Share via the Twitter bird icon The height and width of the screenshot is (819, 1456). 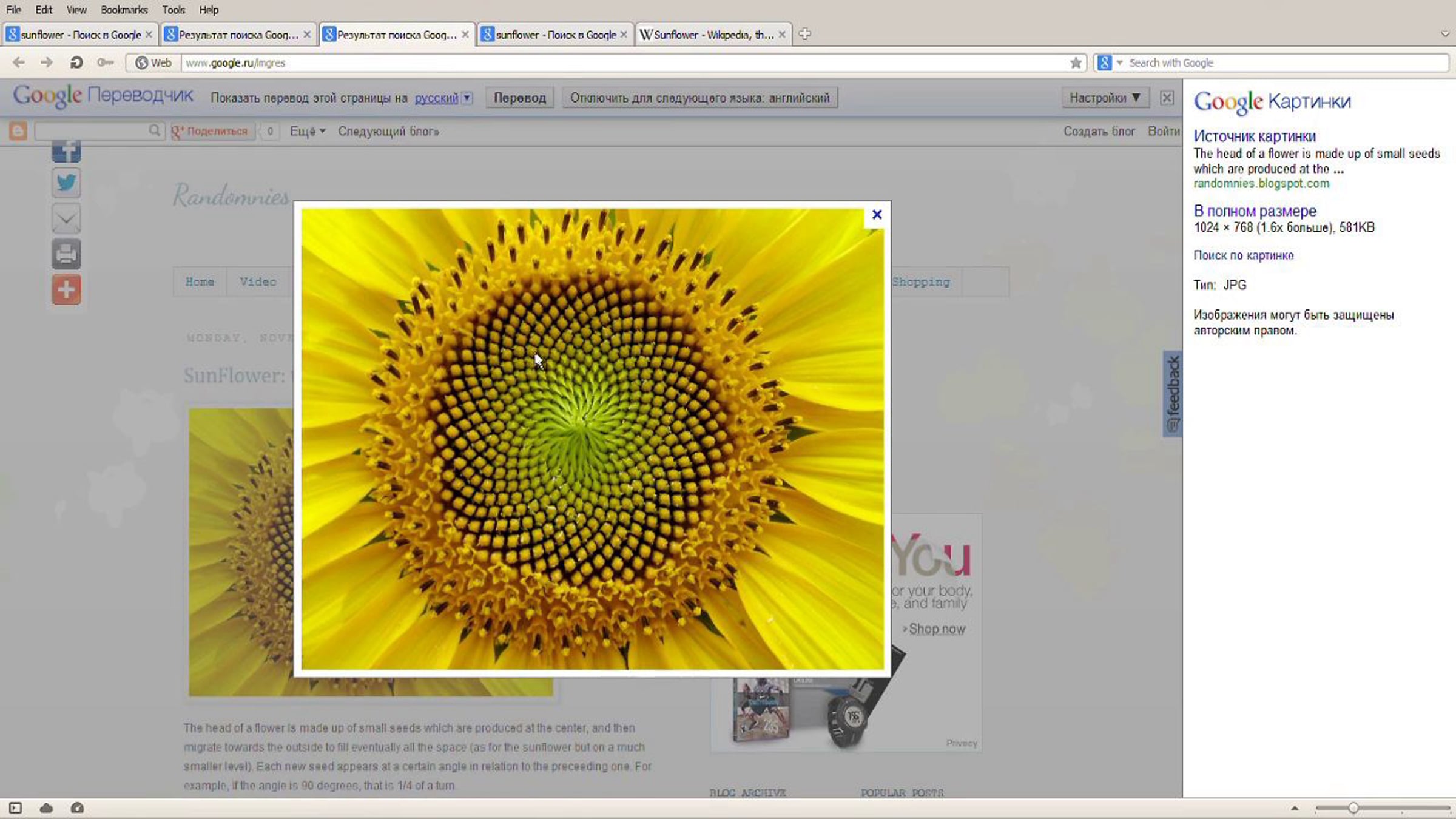point(66,183)
